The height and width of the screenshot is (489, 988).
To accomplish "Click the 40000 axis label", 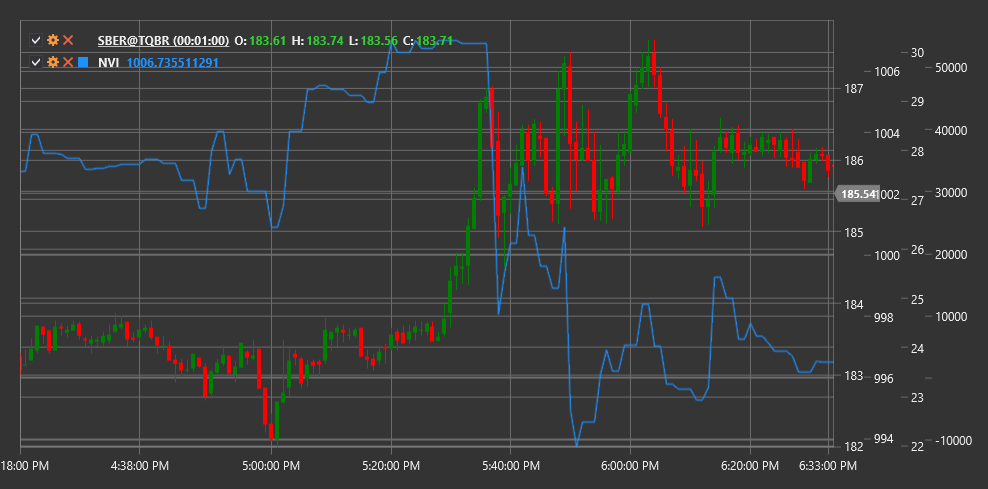I will tap(953, 130).
